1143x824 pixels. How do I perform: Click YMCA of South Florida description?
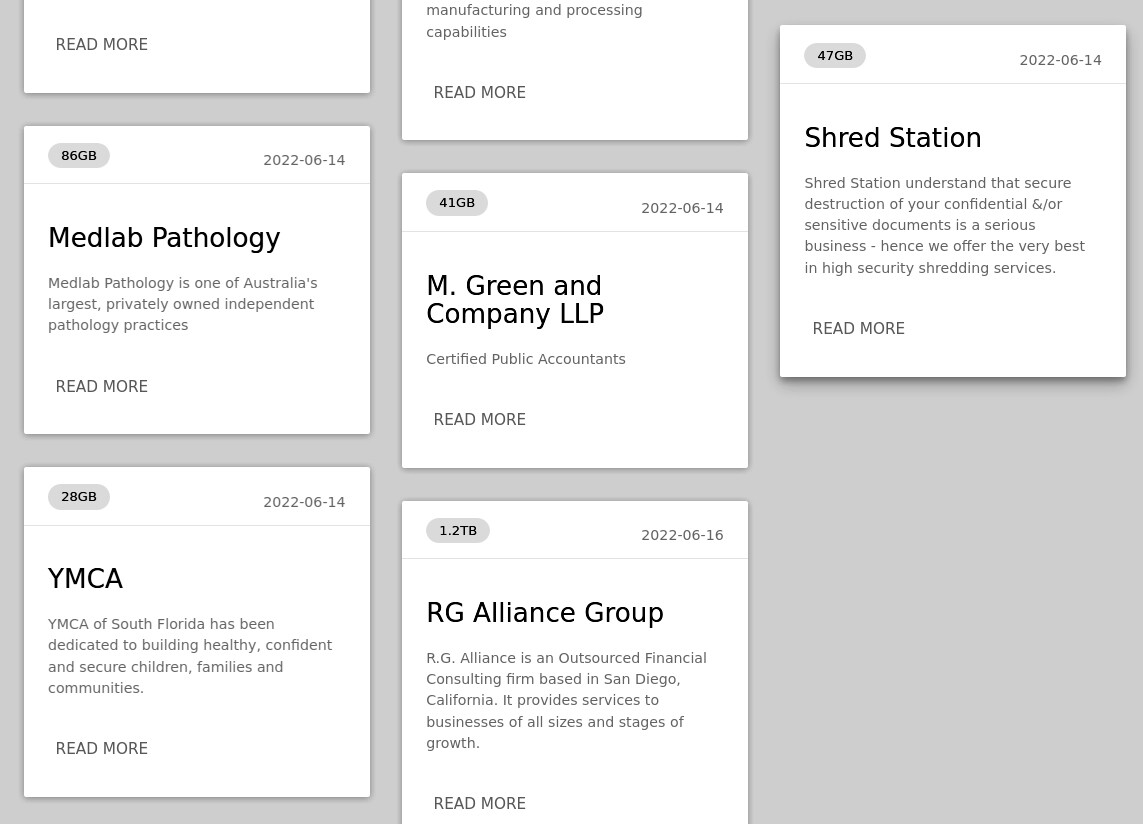[190, 656]
